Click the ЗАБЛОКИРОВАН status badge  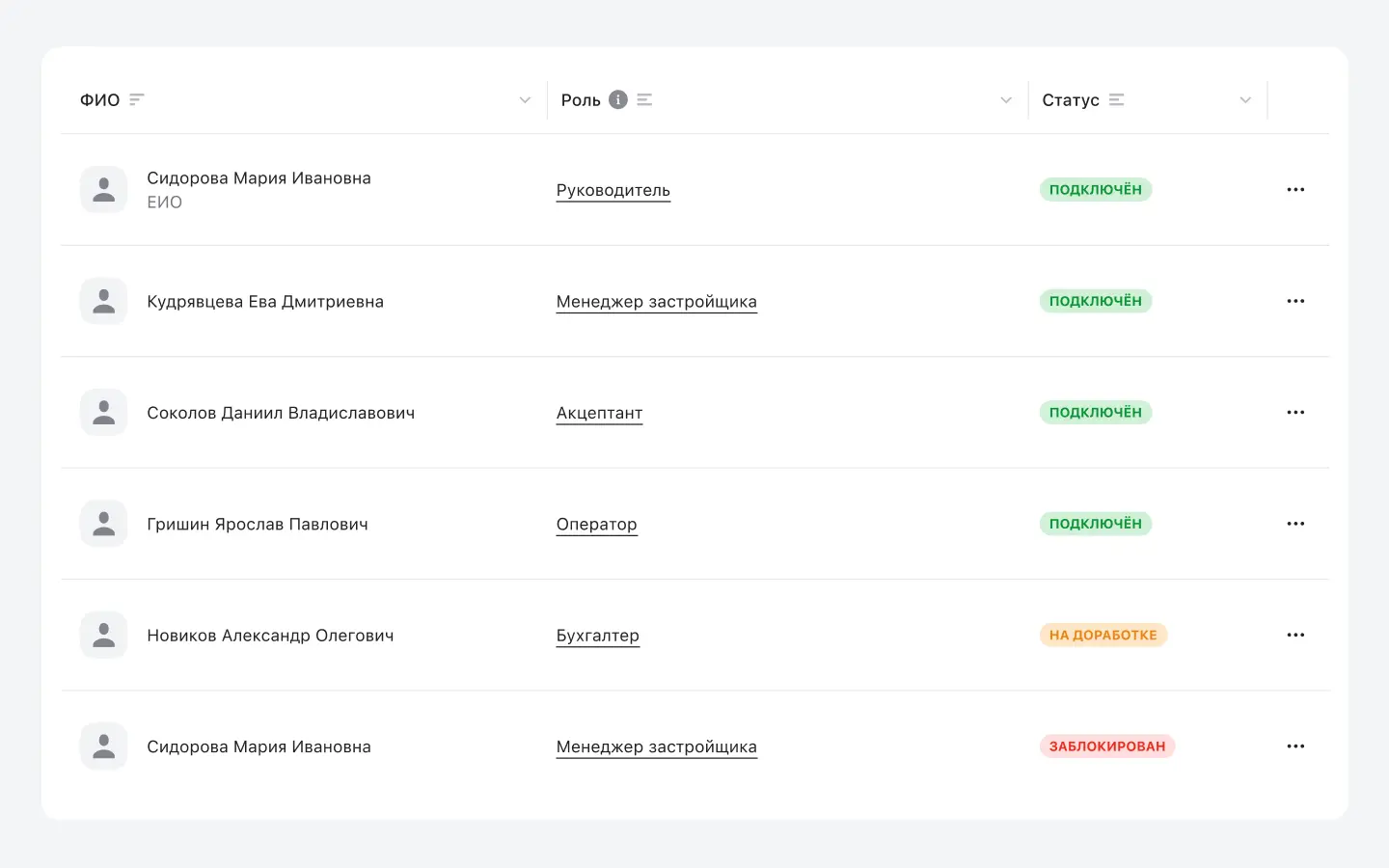tap(1106, 746)
